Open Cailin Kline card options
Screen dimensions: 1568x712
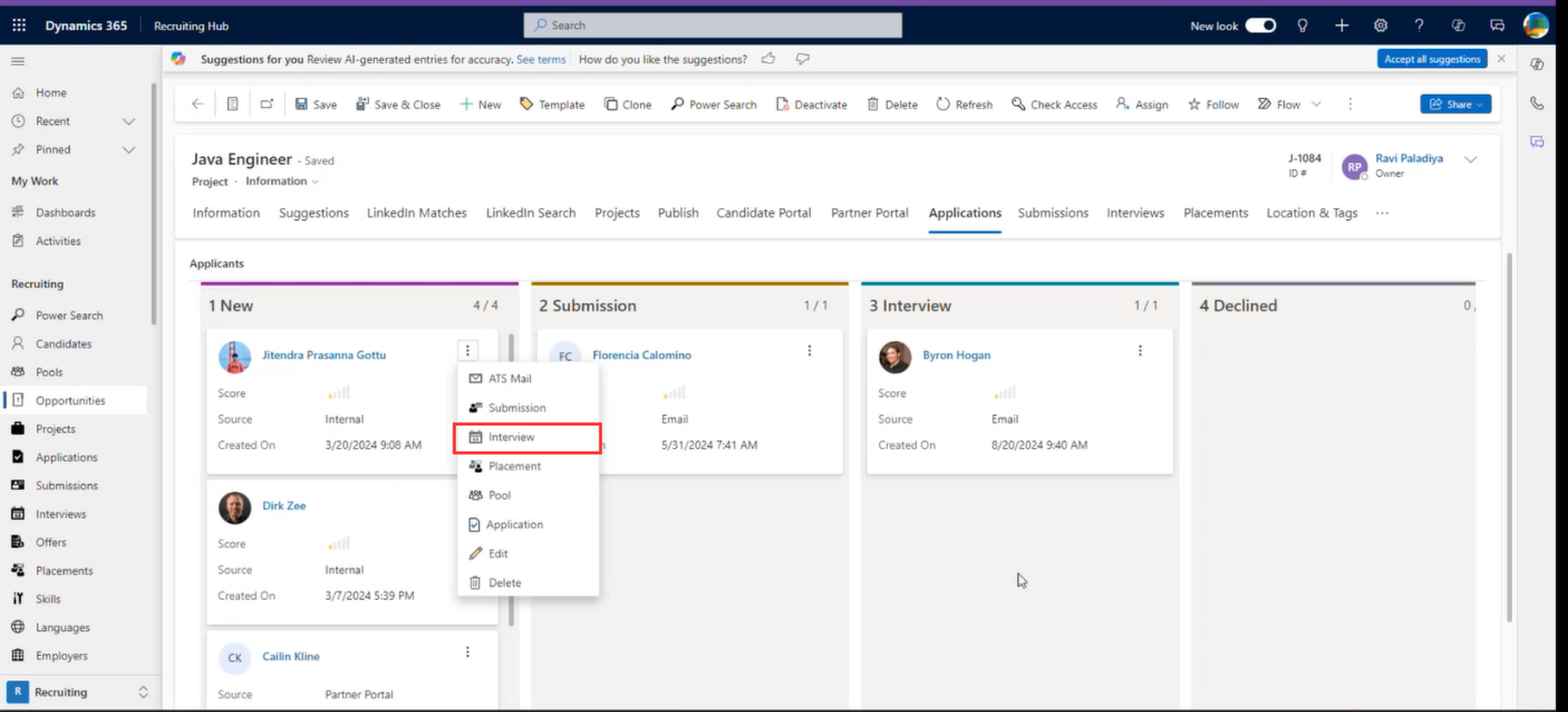point(467,652)
